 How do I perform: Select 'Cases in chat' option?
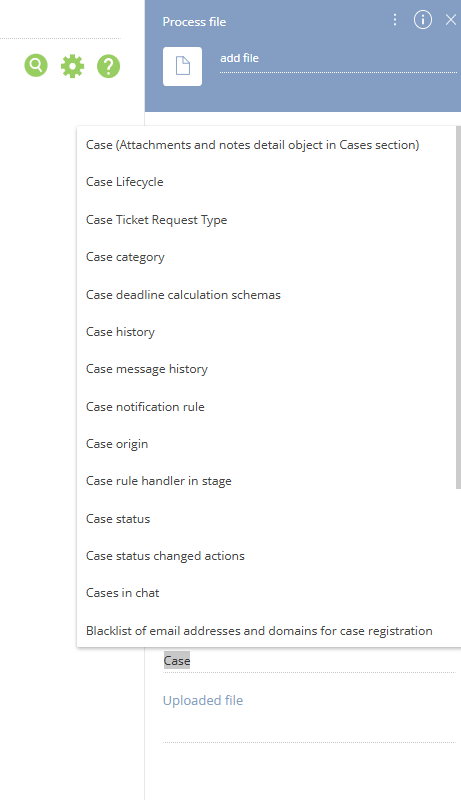point(266,593)
